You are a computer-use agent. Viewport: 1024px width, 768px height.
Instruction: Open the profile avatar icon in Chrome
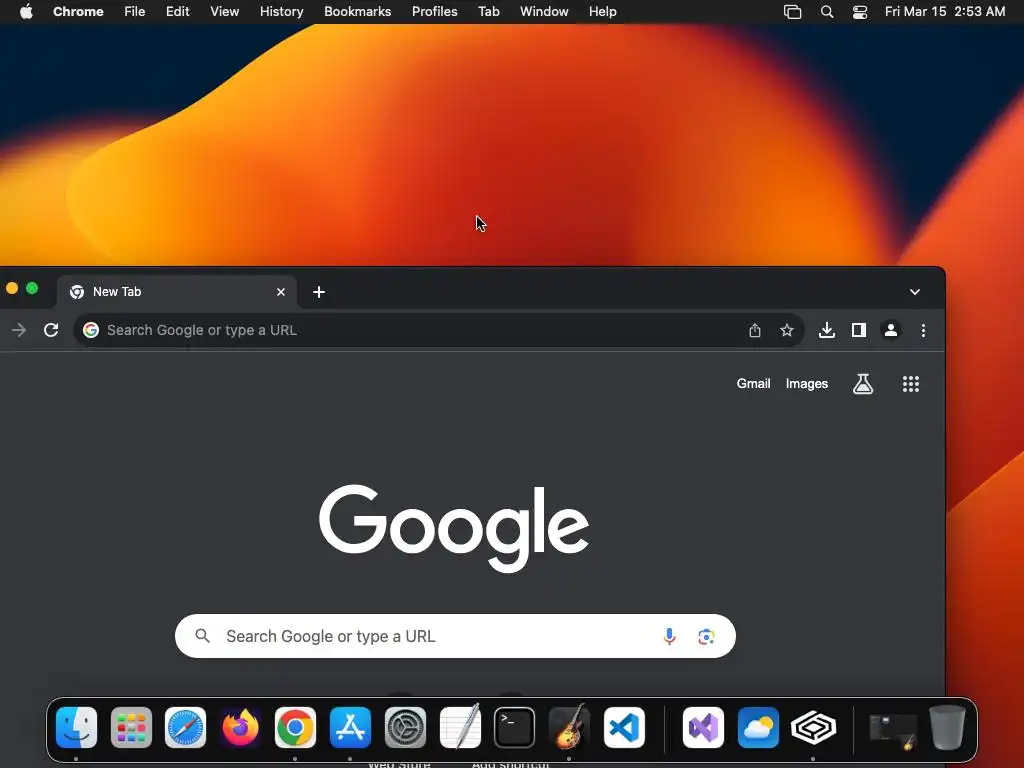(x=891, y=330)
